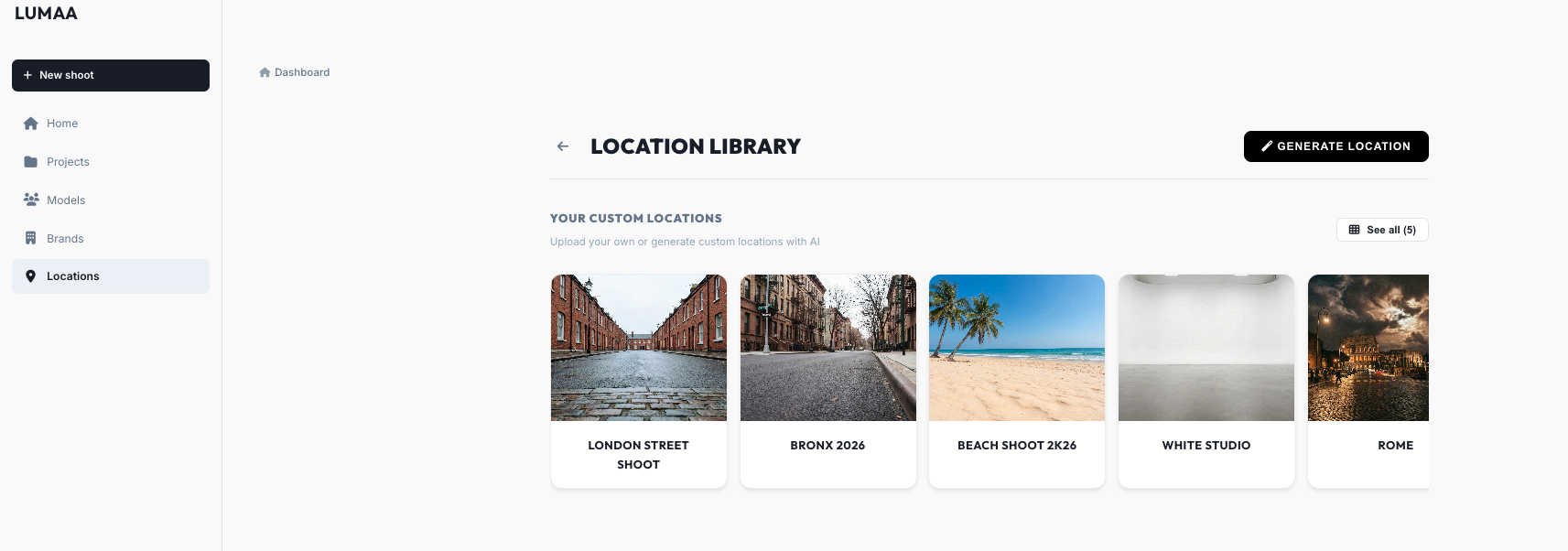Open the Bronx 2026 location image
The image size is (1568, 551).
(x=828, y=348)
